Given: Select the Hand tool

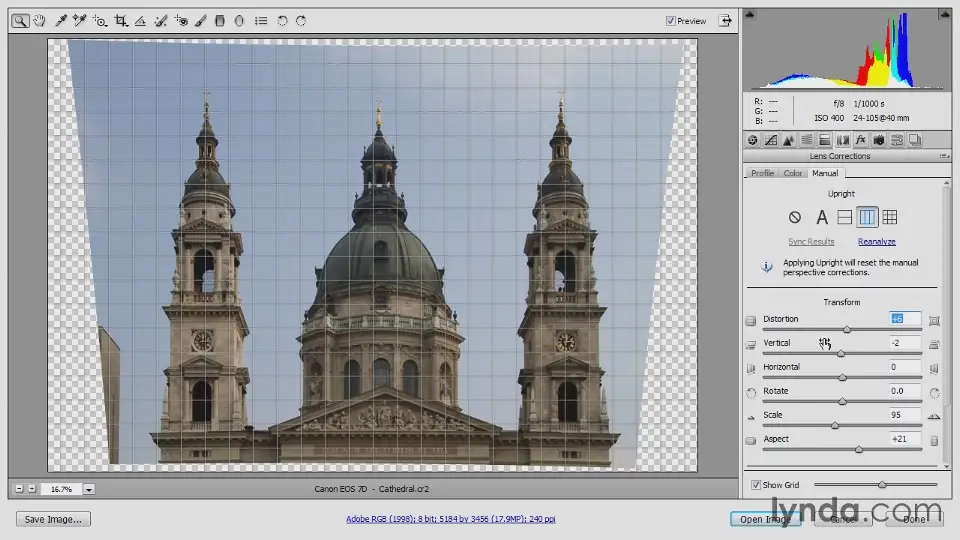Looking at the screenshot, I should (37, 20).
